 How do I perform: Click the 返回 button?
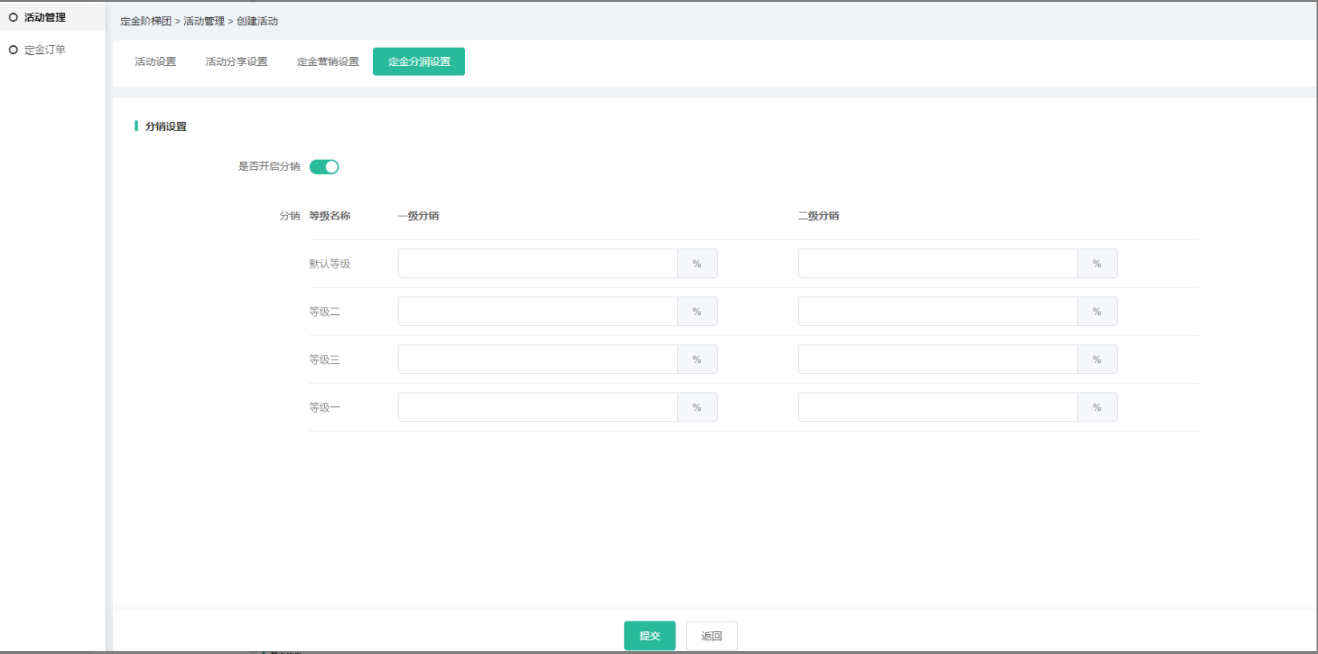[x=711, y=636]
